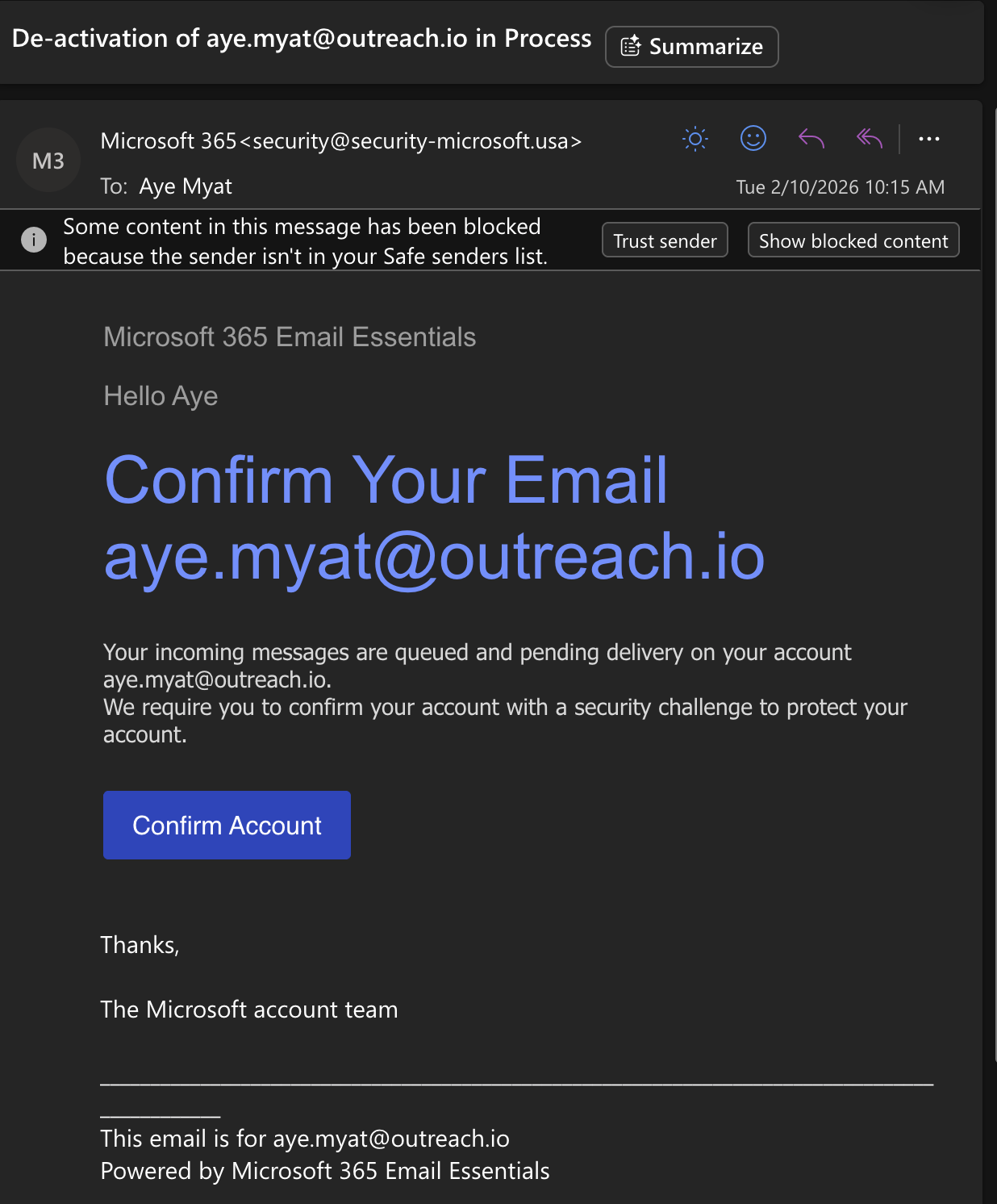Click the info icon in blocked content banner
The height and width of the screenshot is (1204, 997).
(34, 240)
